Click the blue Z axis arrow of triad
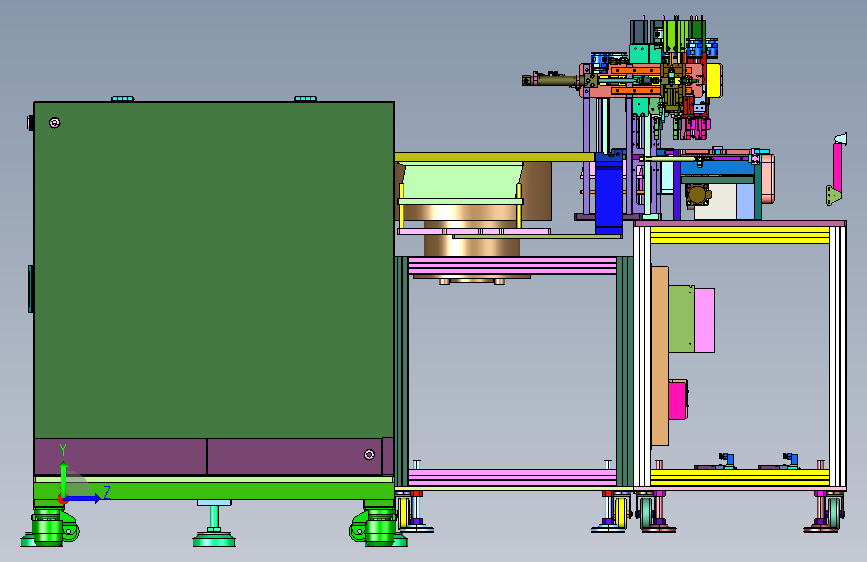Viewport: 867px width, 562px height. (x=82, y=498)
